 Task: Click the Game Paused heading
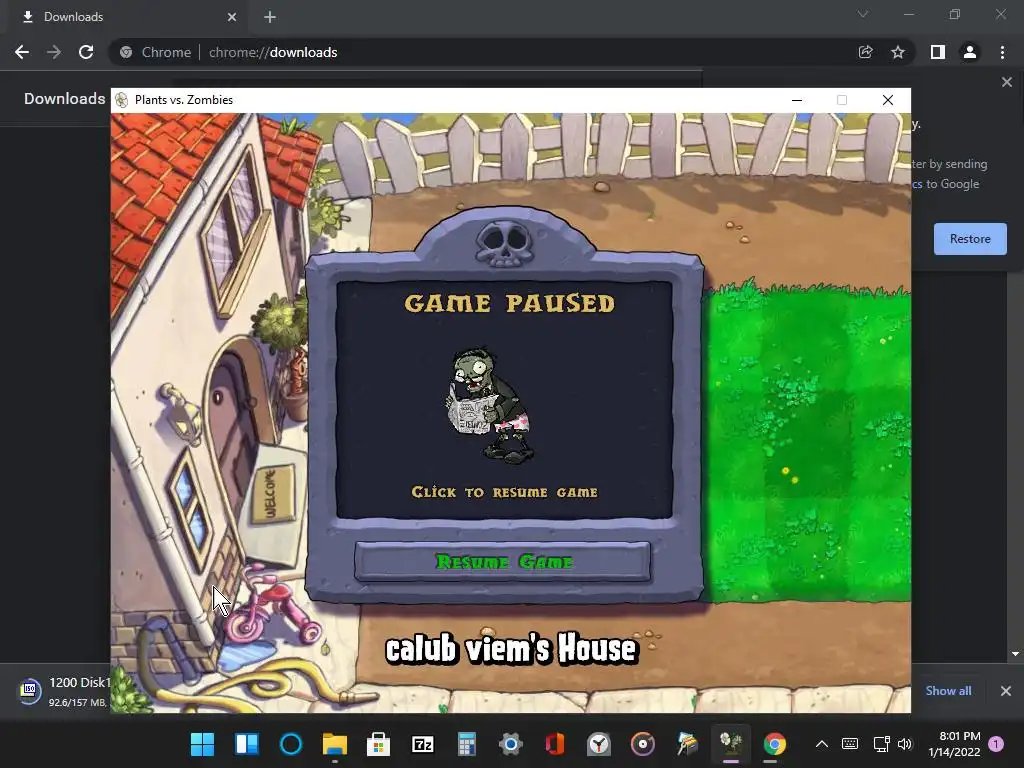pos(509,303)
